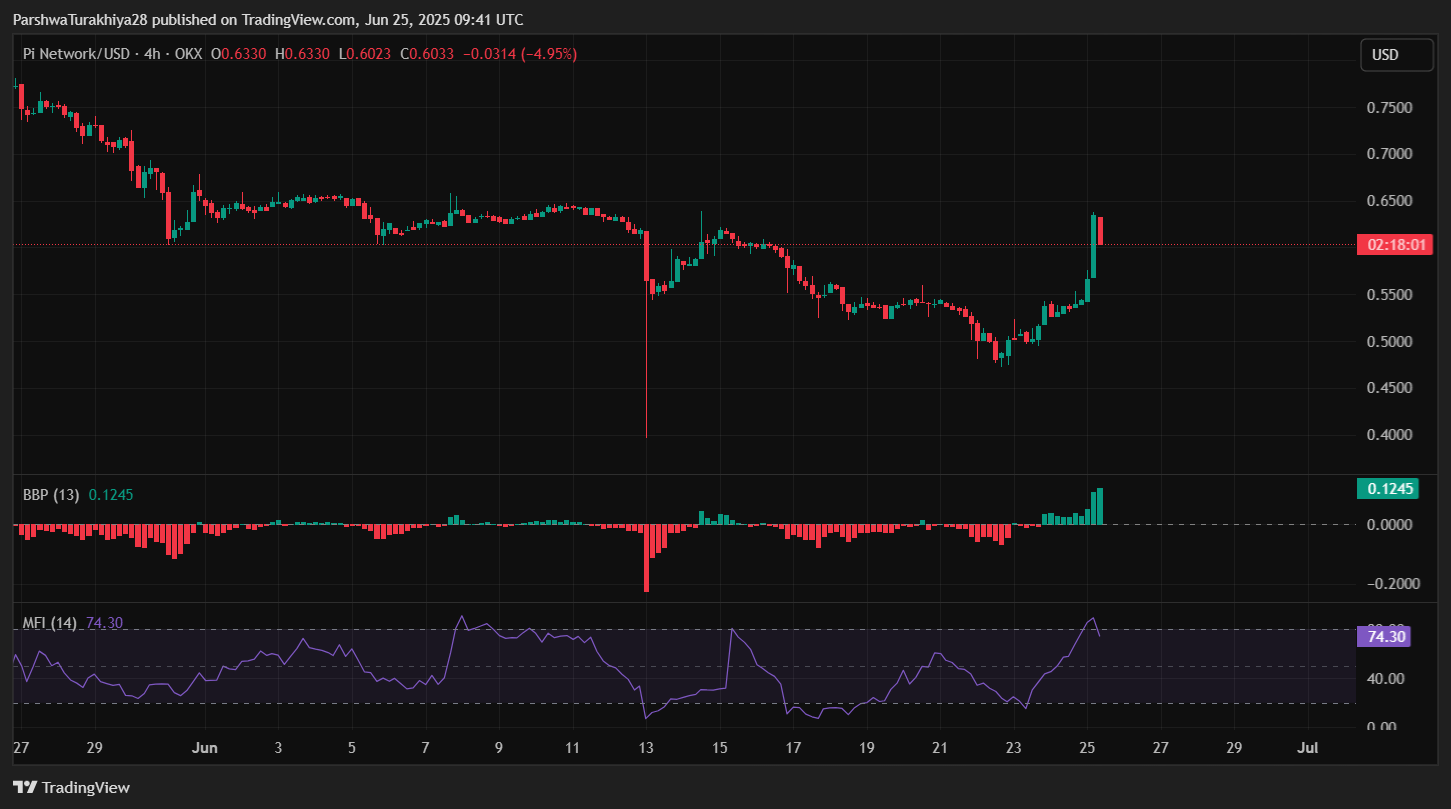
Task: Click the tall green candle near June 25
Action: pos(1093,246)
